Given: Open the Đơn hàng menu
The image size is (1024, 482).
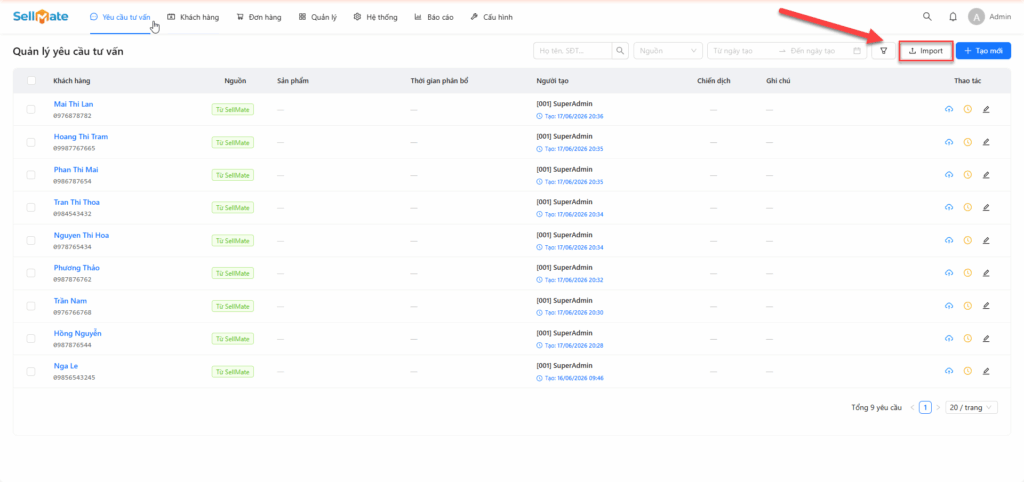Looking at the screenshot, I should (259, 17).
